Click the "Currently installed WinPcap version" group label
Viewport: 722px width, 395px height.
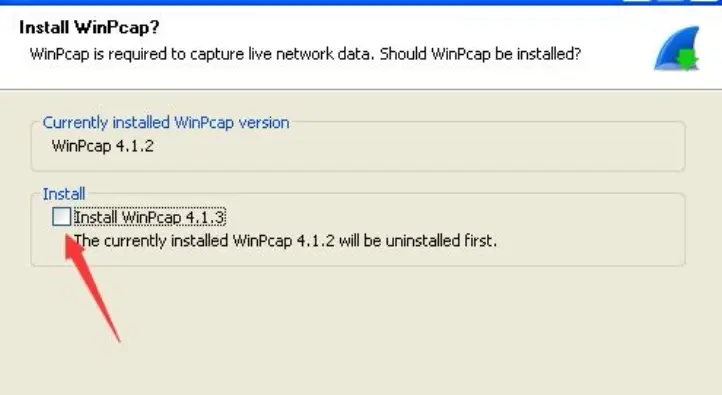[166, 123]
